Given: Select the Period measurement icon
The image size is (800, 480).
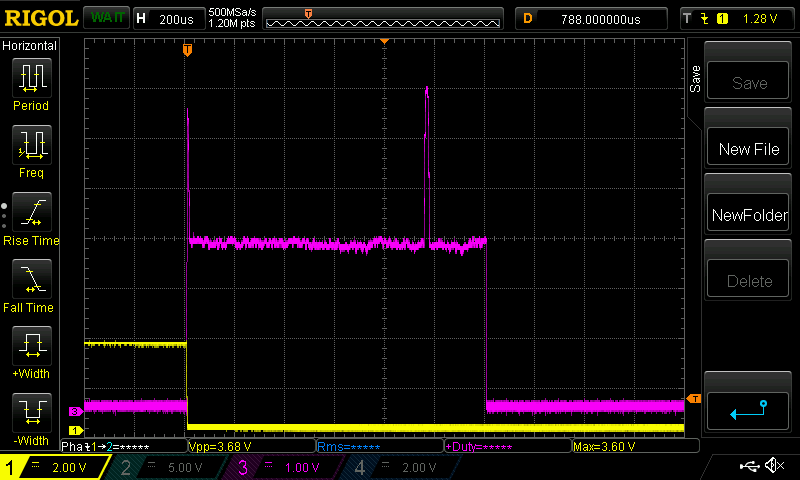Looking at the screenshot, I should 31,78.
